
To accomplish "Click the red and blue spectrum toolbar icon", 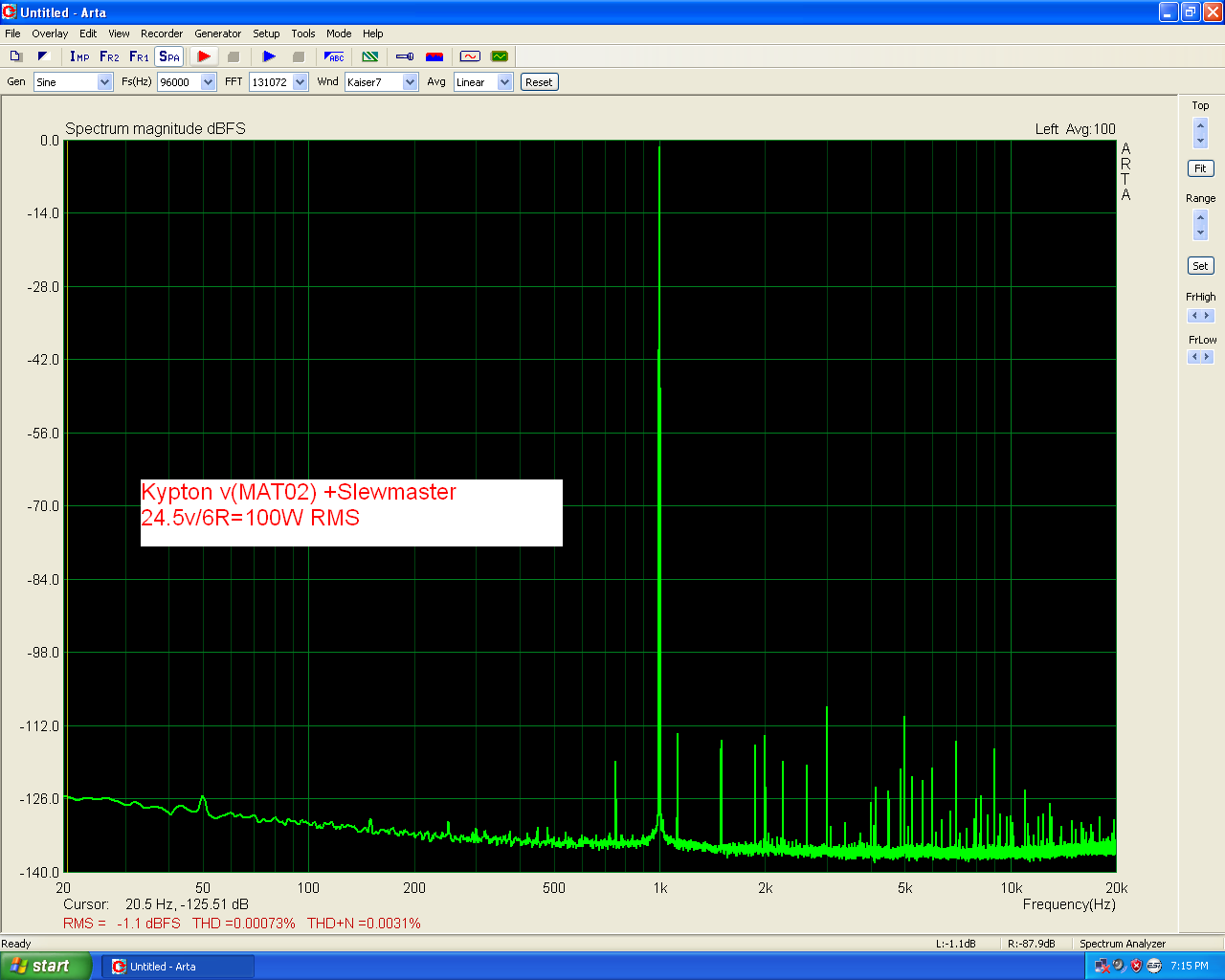I will pos(434,56).
